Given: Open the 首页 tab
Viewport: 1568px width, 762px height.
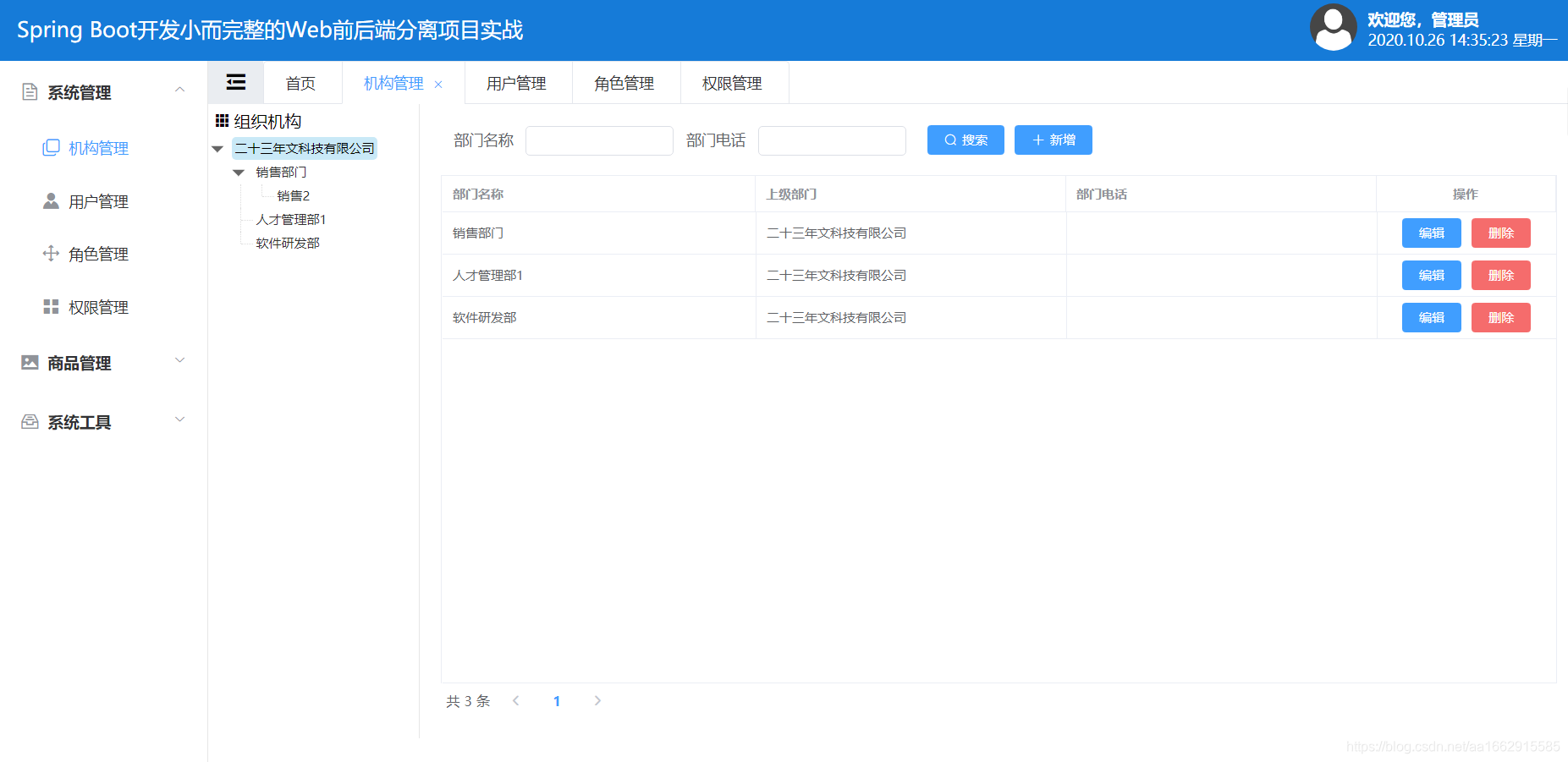Looking at the screenshot, I should 301,83.
